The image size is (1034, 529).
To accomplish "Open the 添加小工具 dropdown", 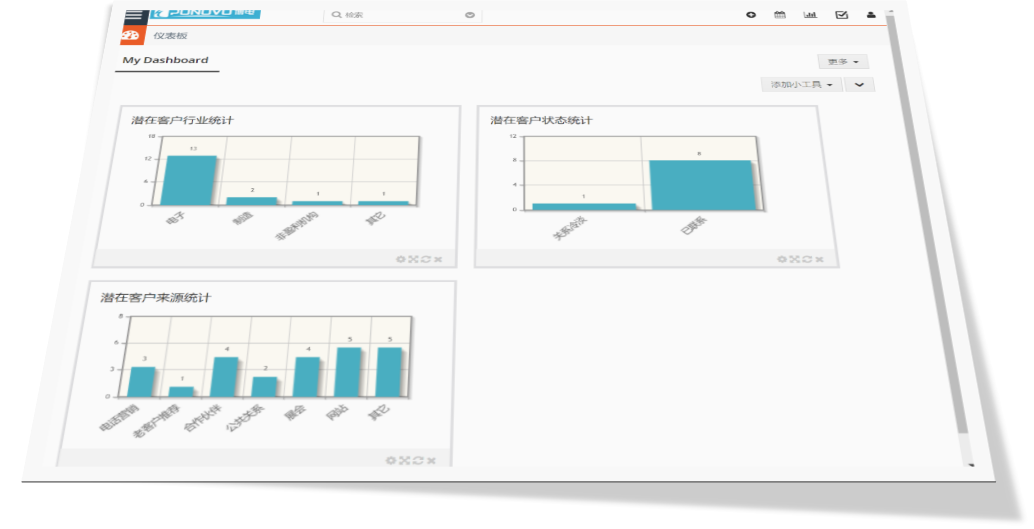I will click(x=802, y=84).
